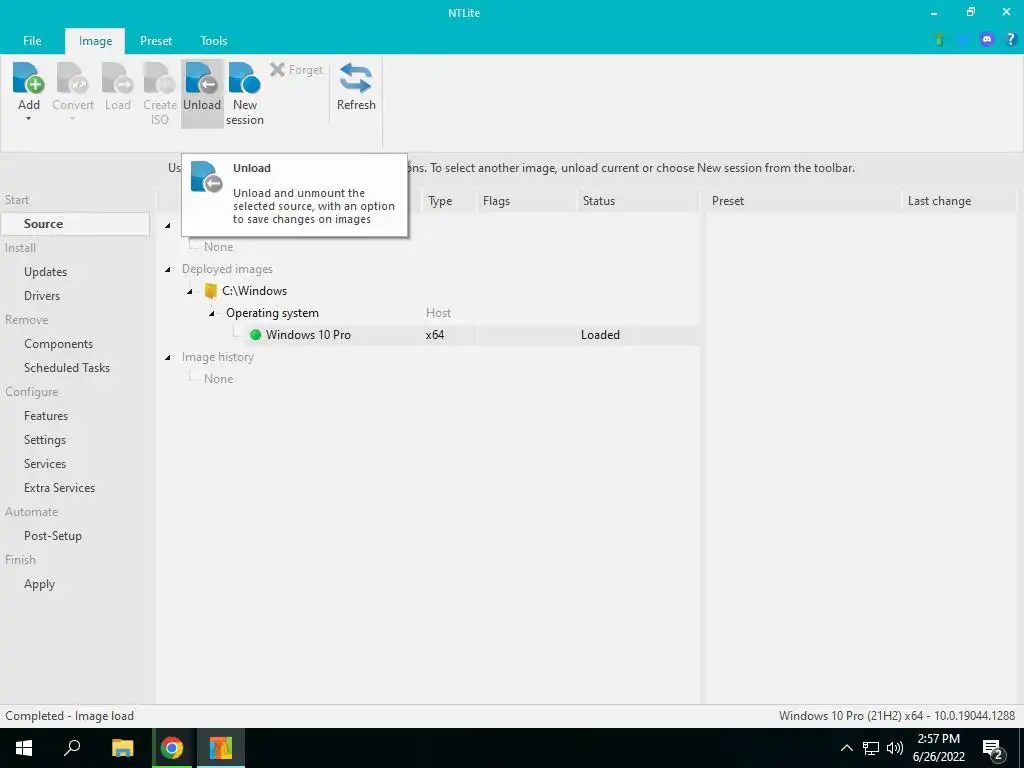Click the Windows 10 Pro (21H2) version text

[897, 716]
